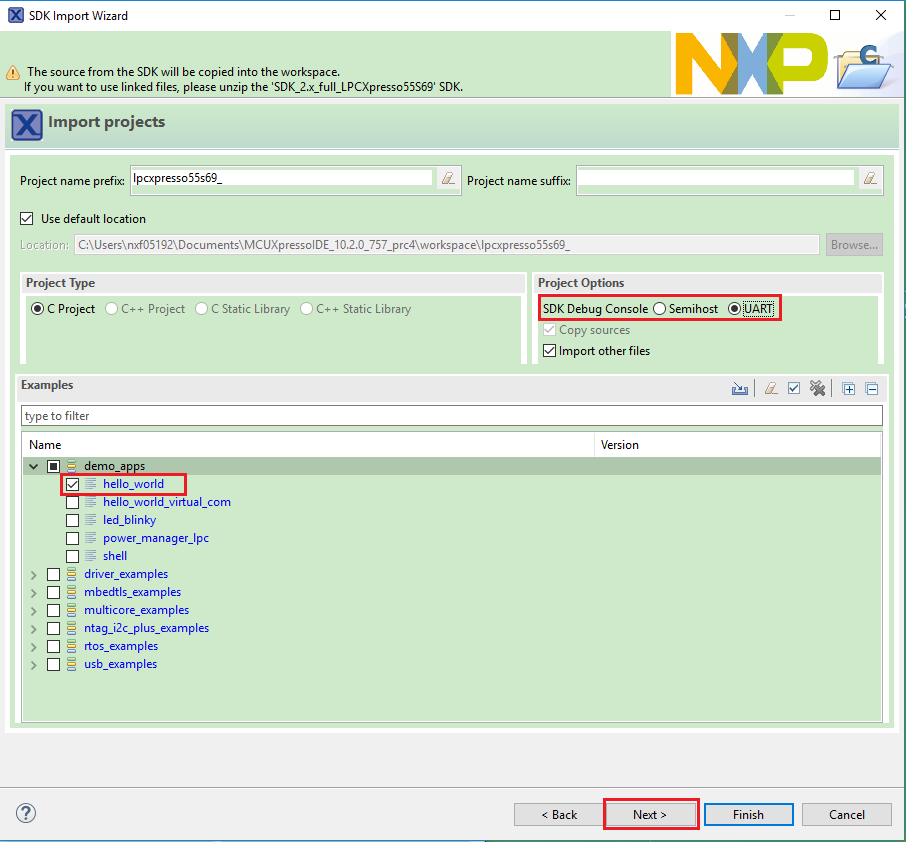Click the Next button
This screenshot has width=906, height=842.
(x=650, y=814)
